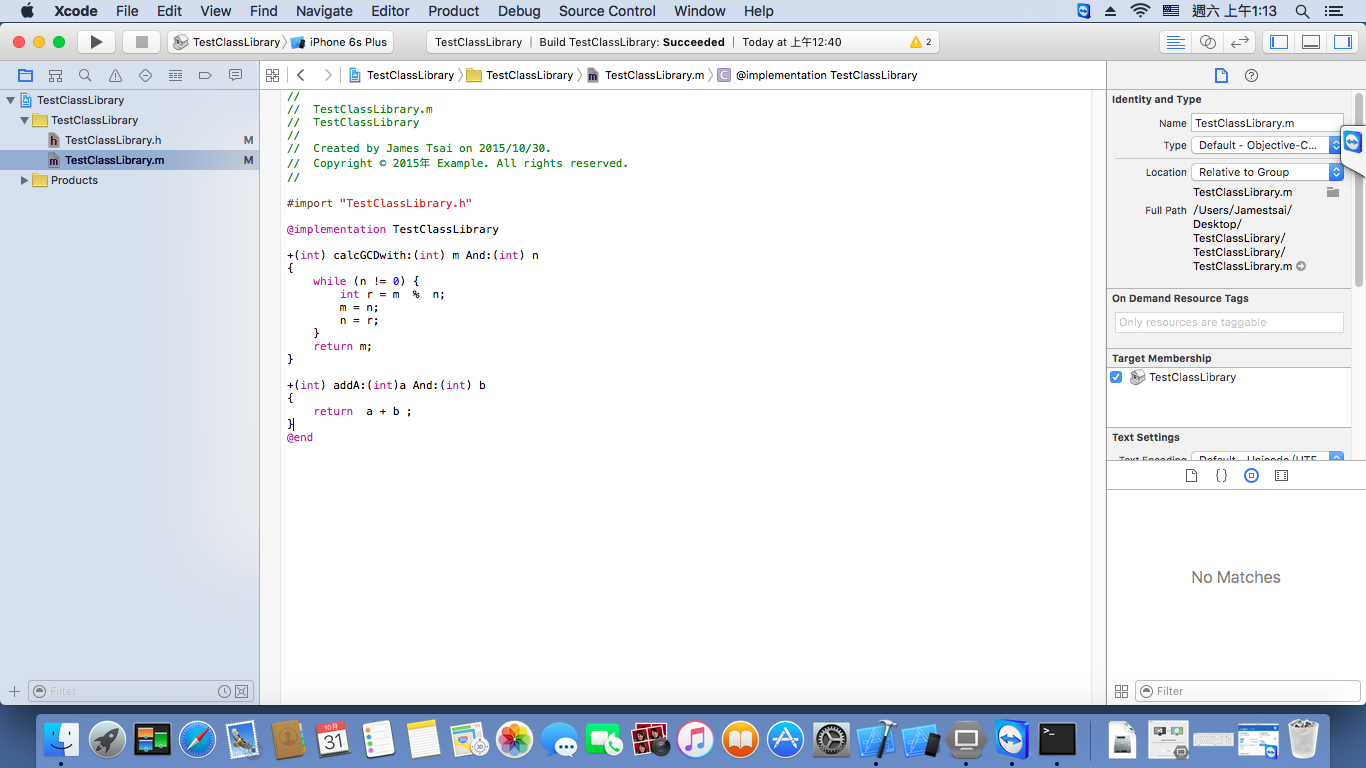This screenshot has height=768, width=1366.
Task: Click the Name field in inspector
Action: pyautogui.click(x=1267, y=123)
